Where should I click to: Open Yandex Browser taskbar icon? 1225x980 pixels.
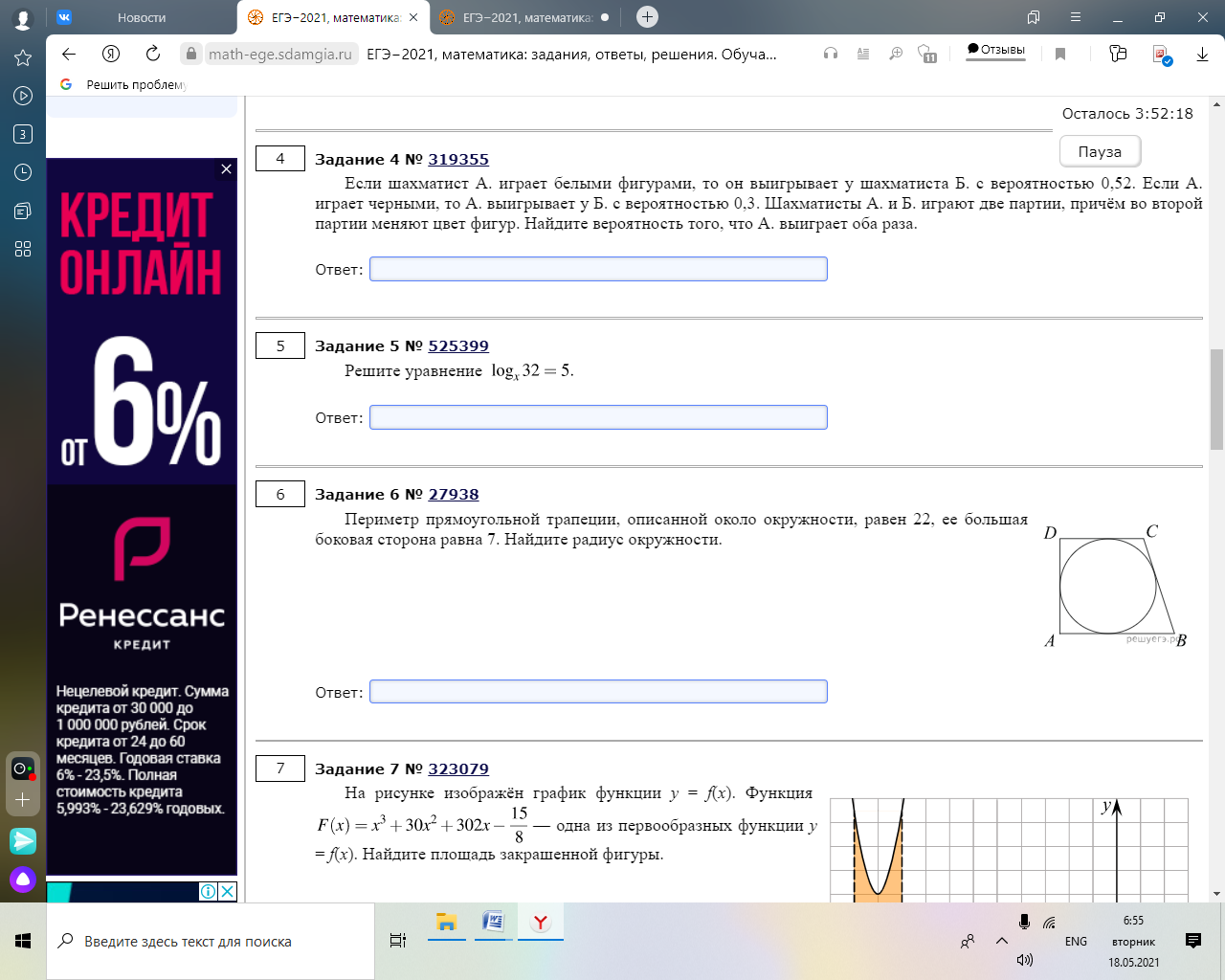pyautogui.click(x=541, y=923)
